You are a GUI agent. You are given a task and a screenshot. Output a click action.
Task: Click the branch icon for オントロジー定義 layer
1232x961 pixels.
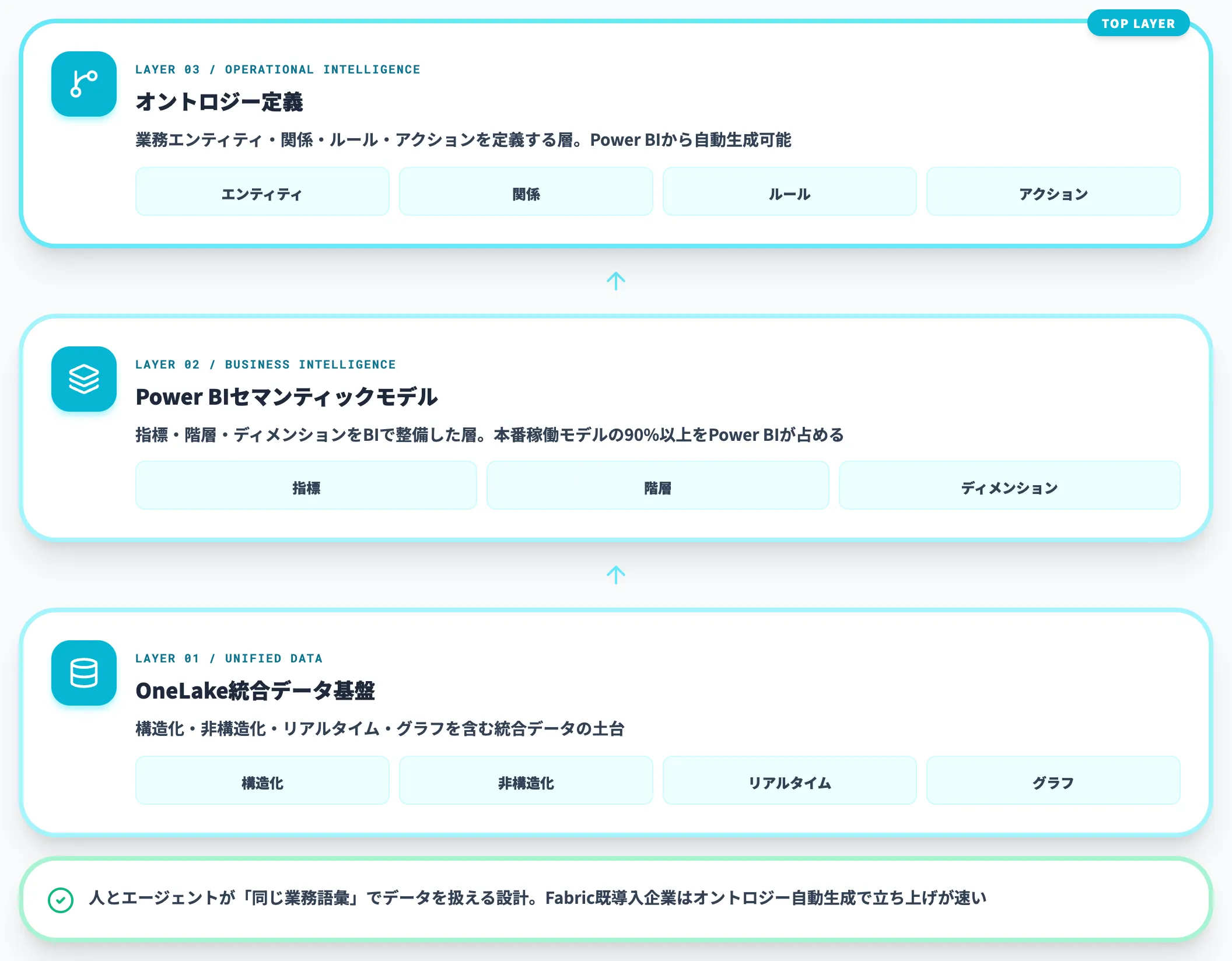coord(84,84)
